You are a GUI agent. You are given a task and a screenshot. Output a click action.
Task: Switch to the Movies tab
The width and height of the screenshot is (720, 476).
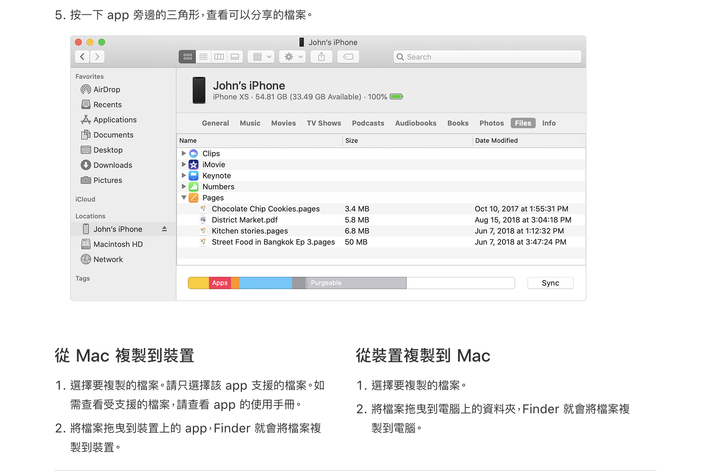283,123
